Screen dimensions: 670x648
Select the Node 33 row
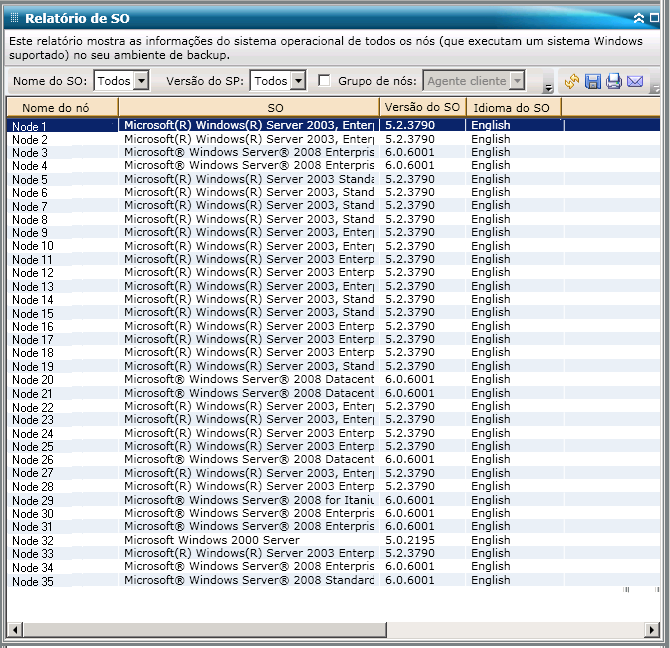click(x=333, y=553)
